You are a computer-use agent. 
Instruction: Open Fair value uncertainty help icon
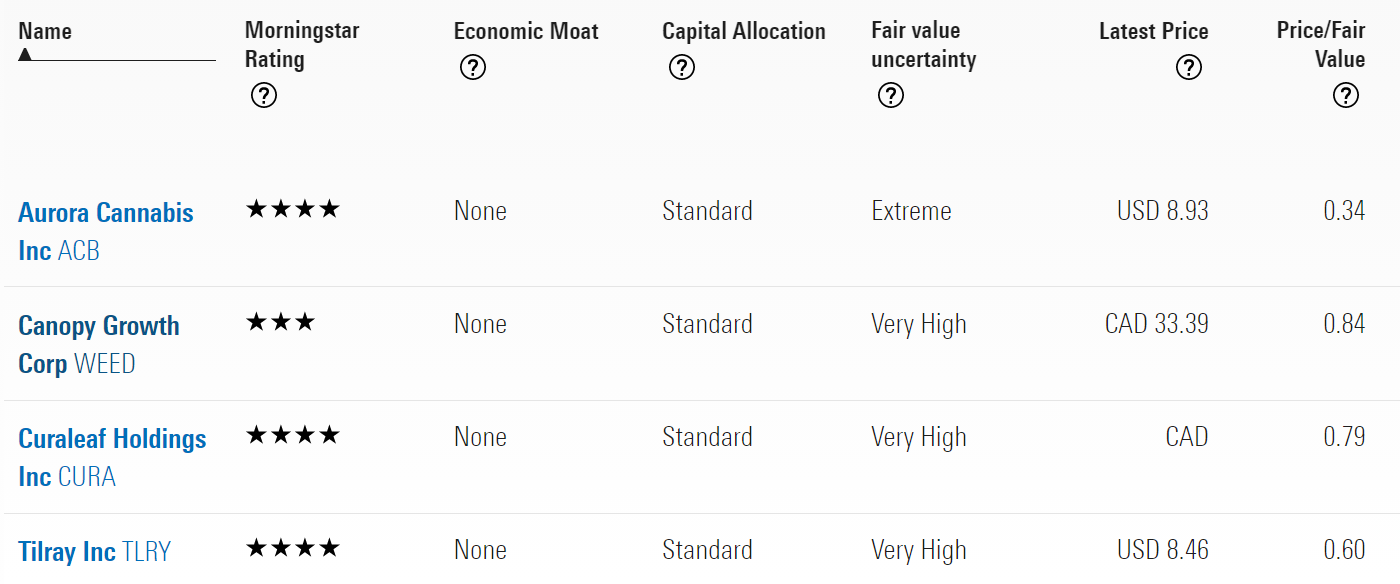(890, 96)
